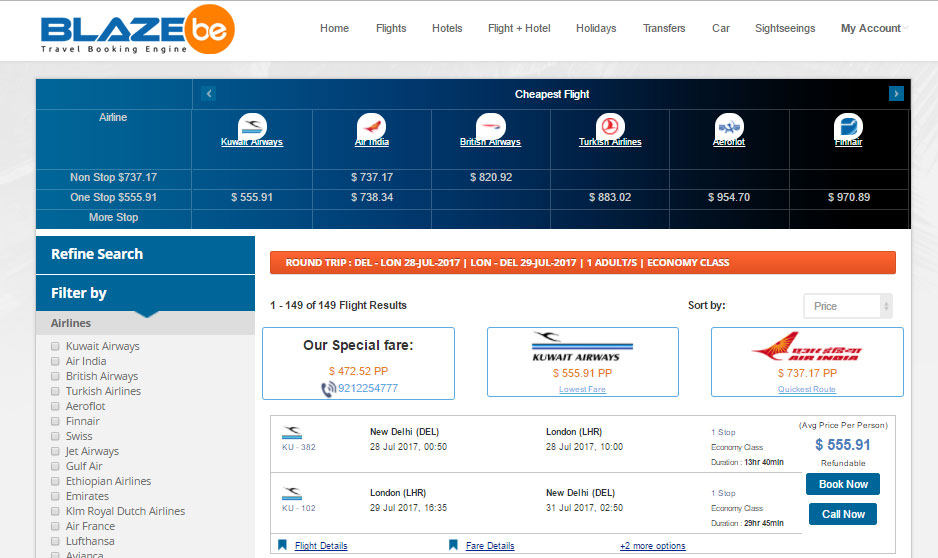
Task: Click the Non Stop $737.17 row label
Action: point(113,177)
